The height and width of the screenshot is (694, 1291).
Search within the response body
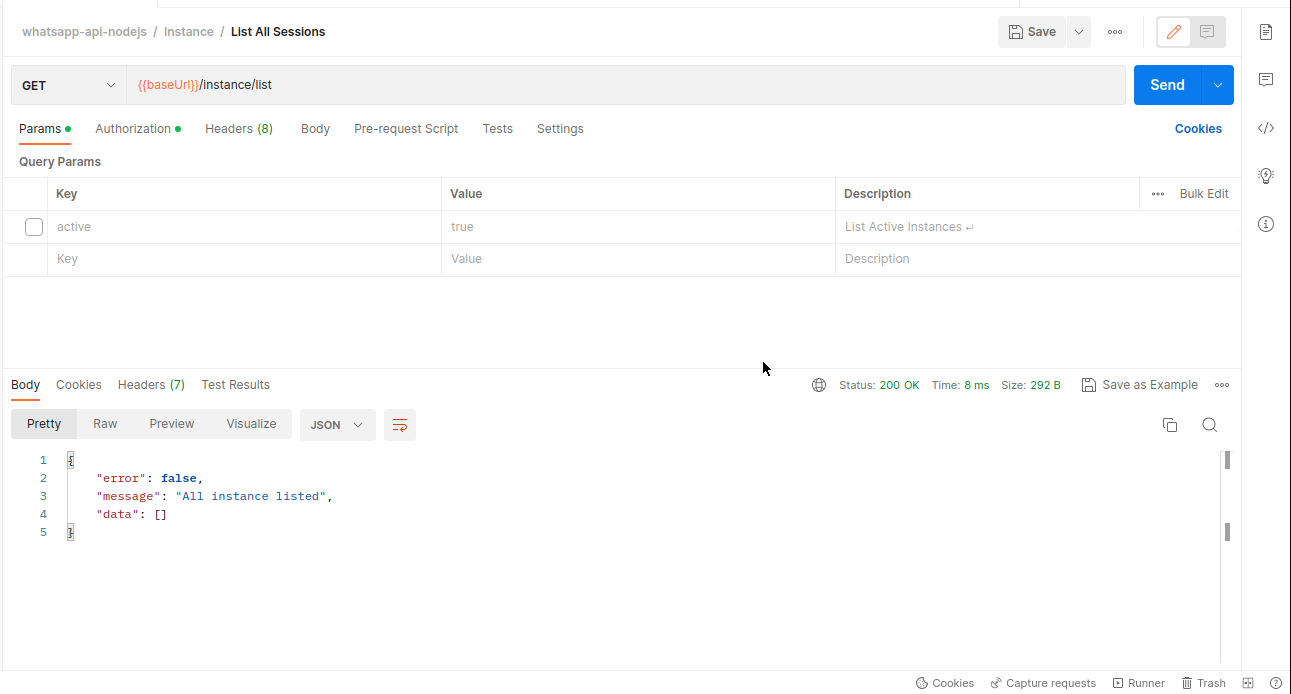pyautogui.click(x=1210, y=424)
